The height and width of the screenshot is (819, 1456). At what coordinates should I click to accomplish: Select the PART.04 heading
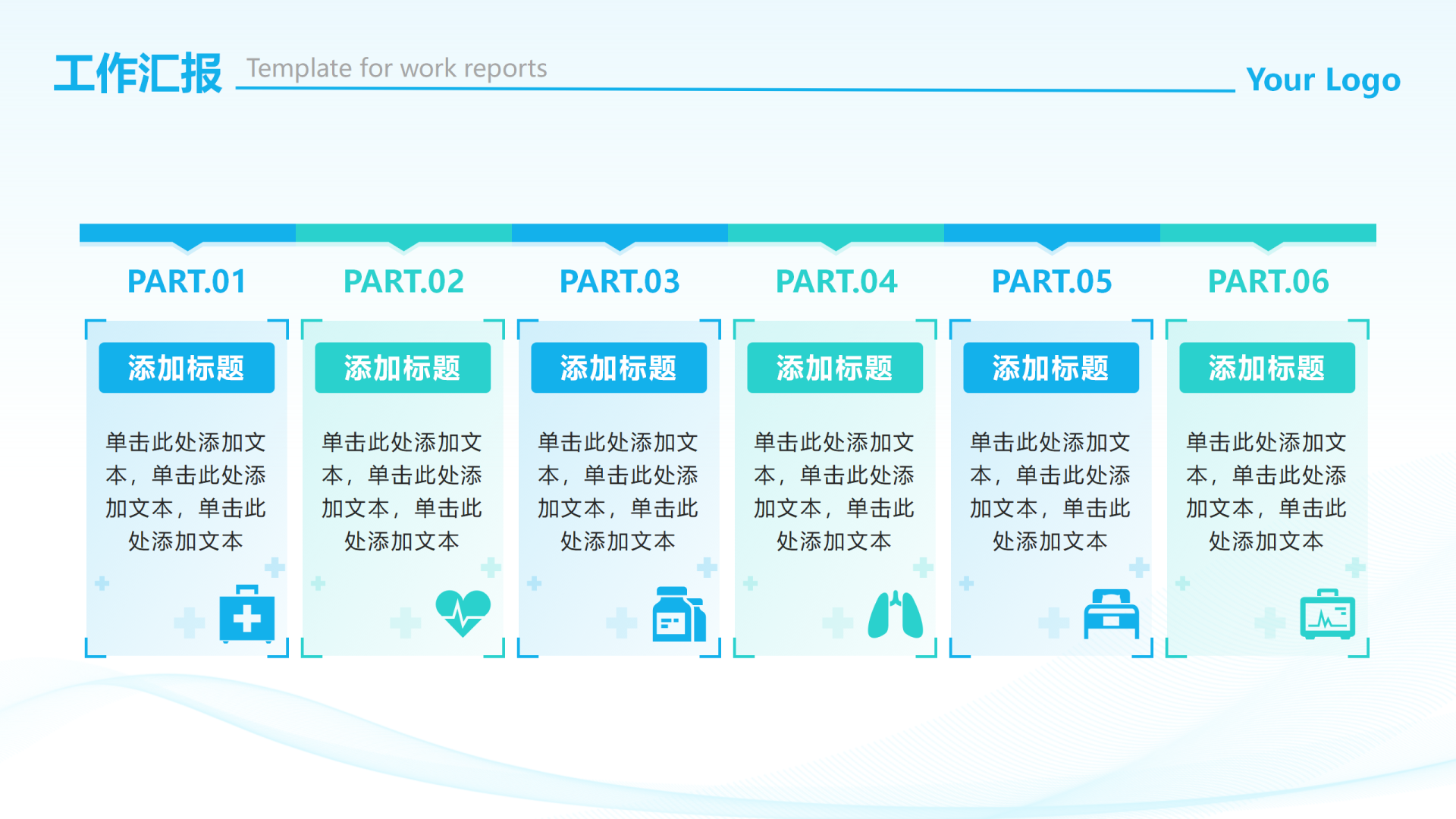(x=836, y=281)
